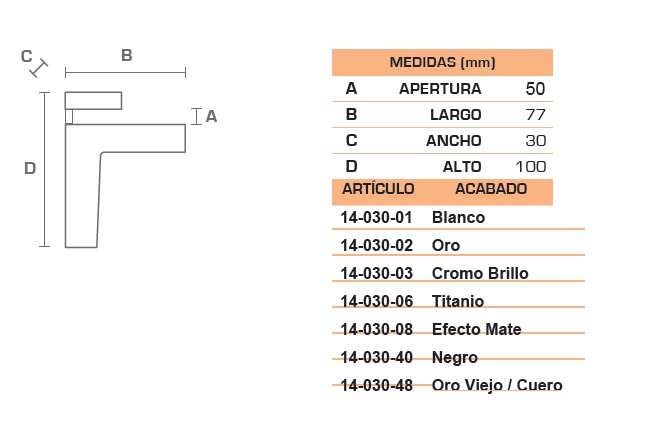Screen dimensions: 648x437
Task: Click the MEDIDAS (mm) table header
Action: [442, 62]
